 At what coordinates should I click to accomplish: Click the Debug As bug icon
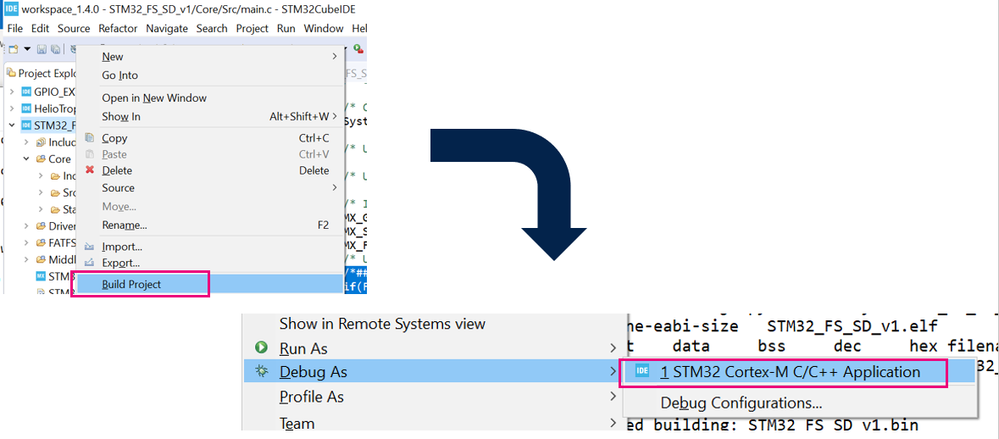tap(262, 372)
